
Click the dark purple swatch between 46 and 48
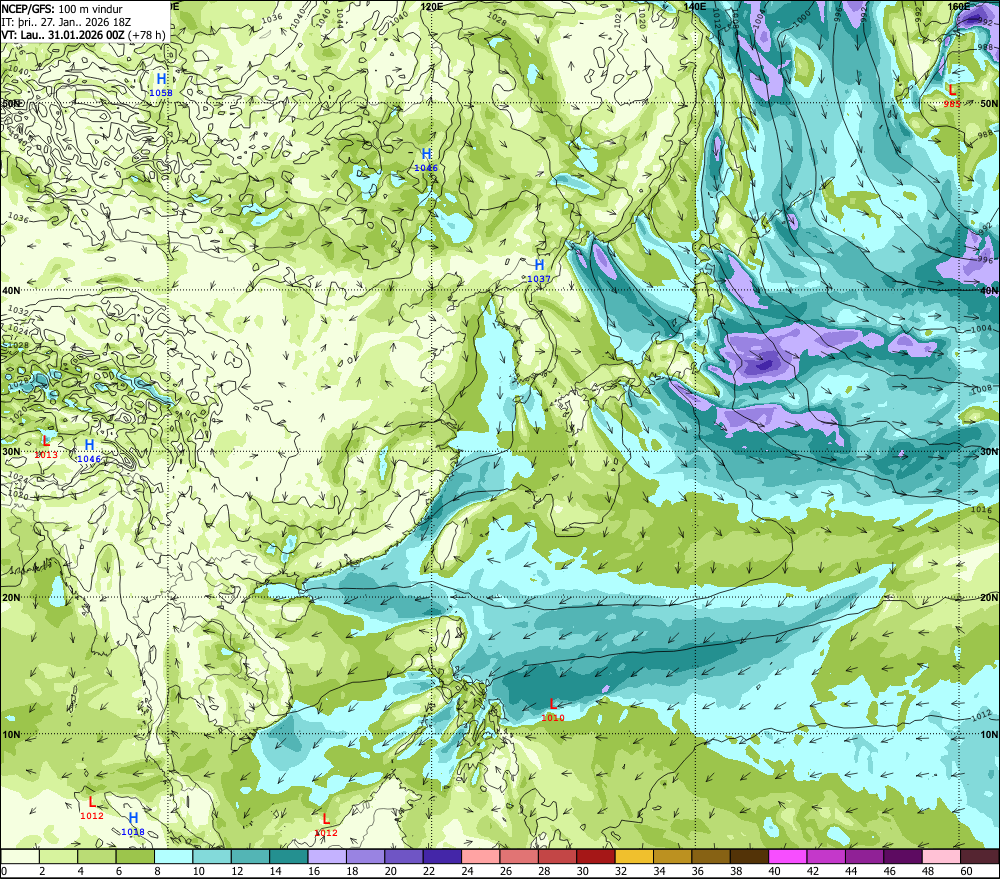click(902, 856)
